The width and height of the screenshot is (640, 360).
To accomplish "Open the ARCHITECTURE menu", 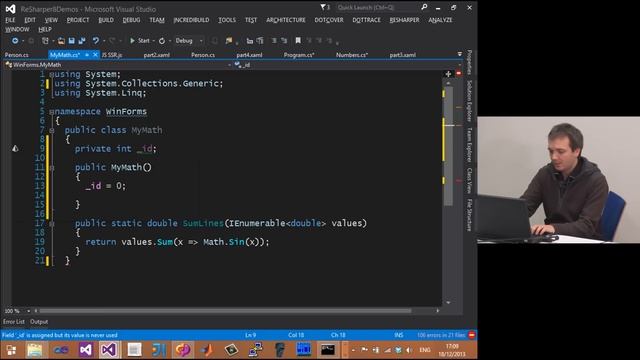I will coord(286,20).
